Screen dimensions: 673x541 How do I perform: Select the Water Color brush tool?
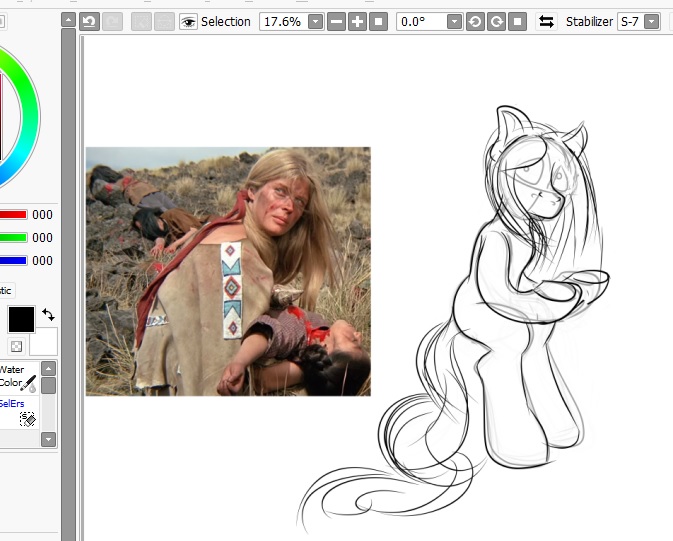click(x=19, y=378)
